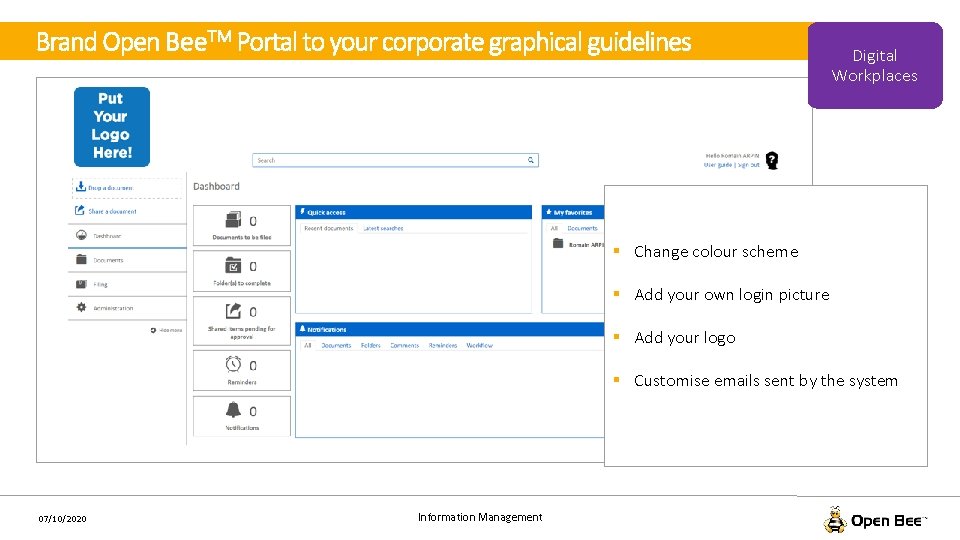Screen dimensions: 960x540
Task: Click the orange slide title text
Action: click(x=364, y=42)
